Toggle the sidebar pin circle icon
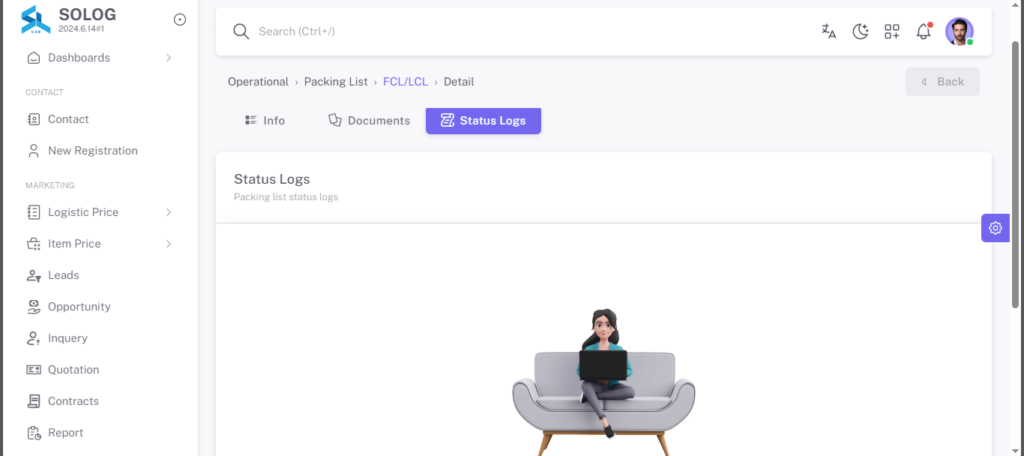The height and width of the screenshot is (456, 1024). point(180,20)
